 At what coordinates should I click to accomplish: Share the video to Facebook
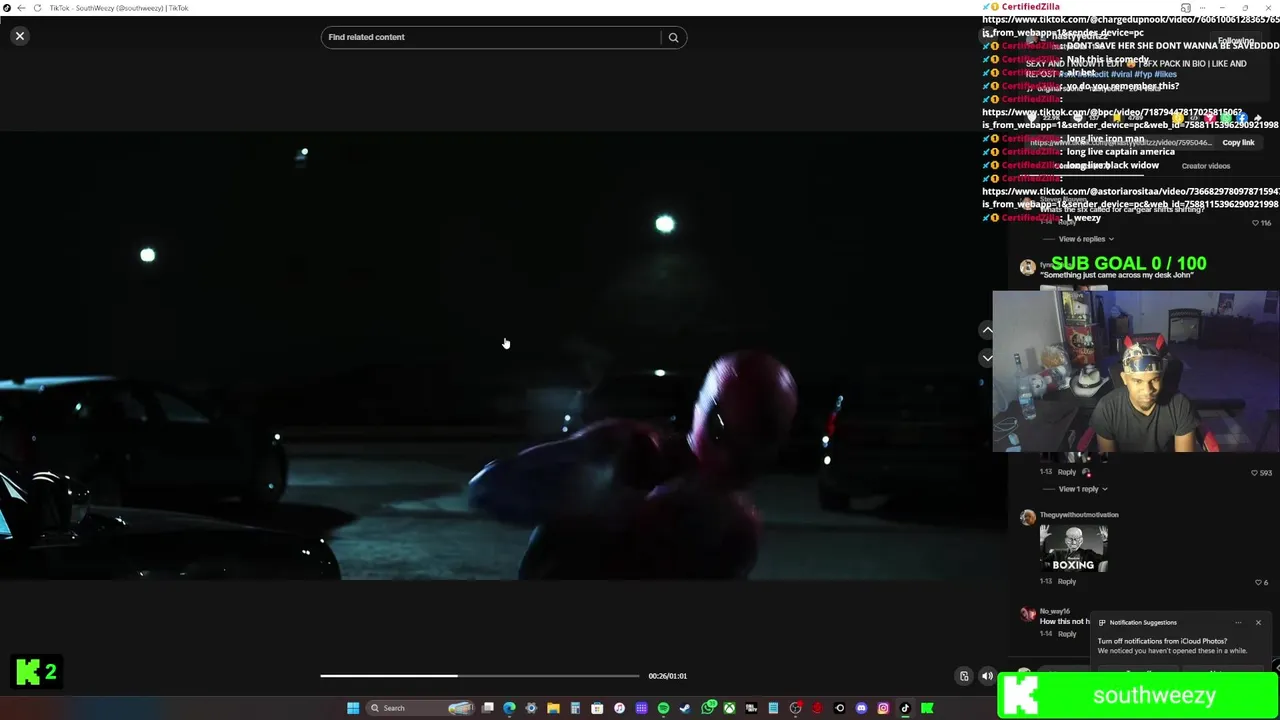[1242, 117]
